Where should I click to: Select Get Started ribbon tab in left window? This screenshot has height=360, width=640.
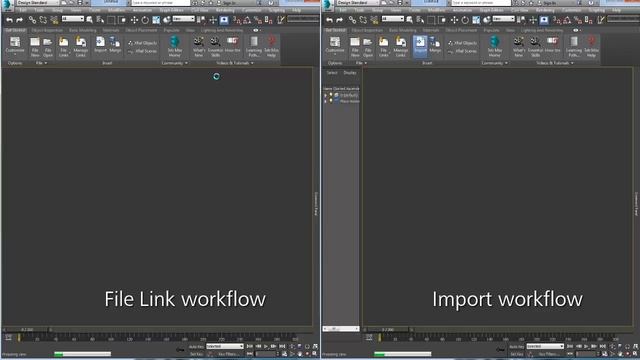click(x=16, y=30)
